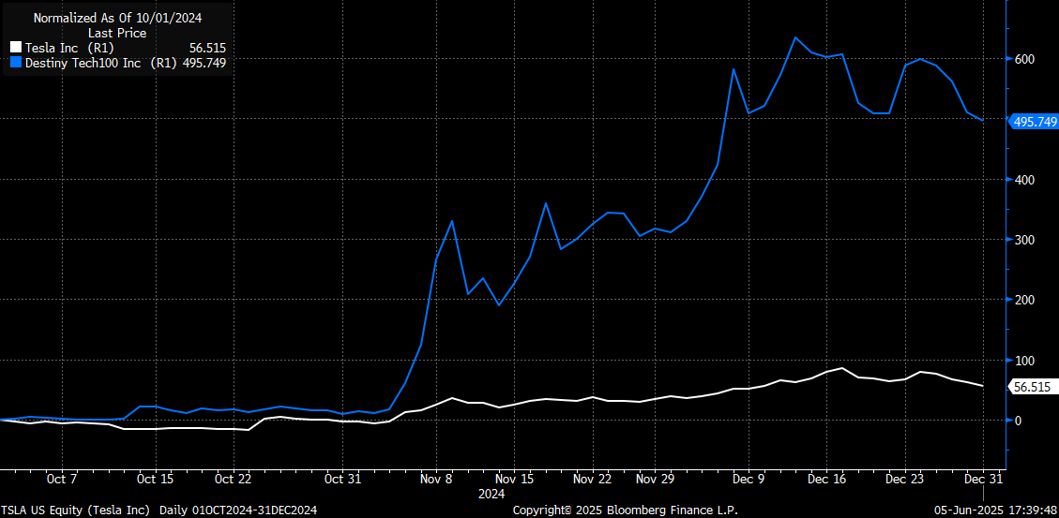
Task: Click the white Tesla Inc legend swatch
Action: point(14,47)
